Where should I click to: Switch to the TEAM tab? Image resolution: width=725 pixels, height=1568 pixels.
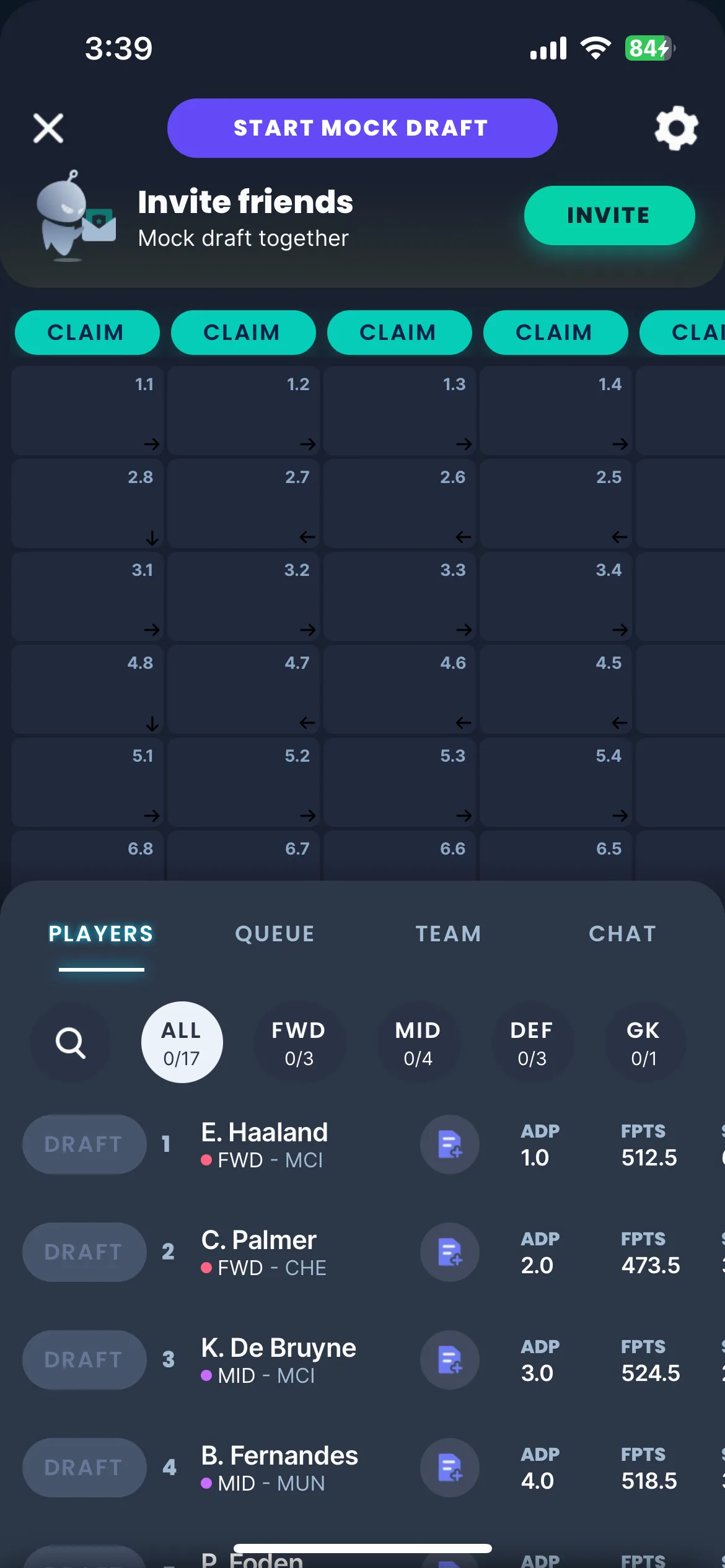pyautogui.click(x=449, y=934)
